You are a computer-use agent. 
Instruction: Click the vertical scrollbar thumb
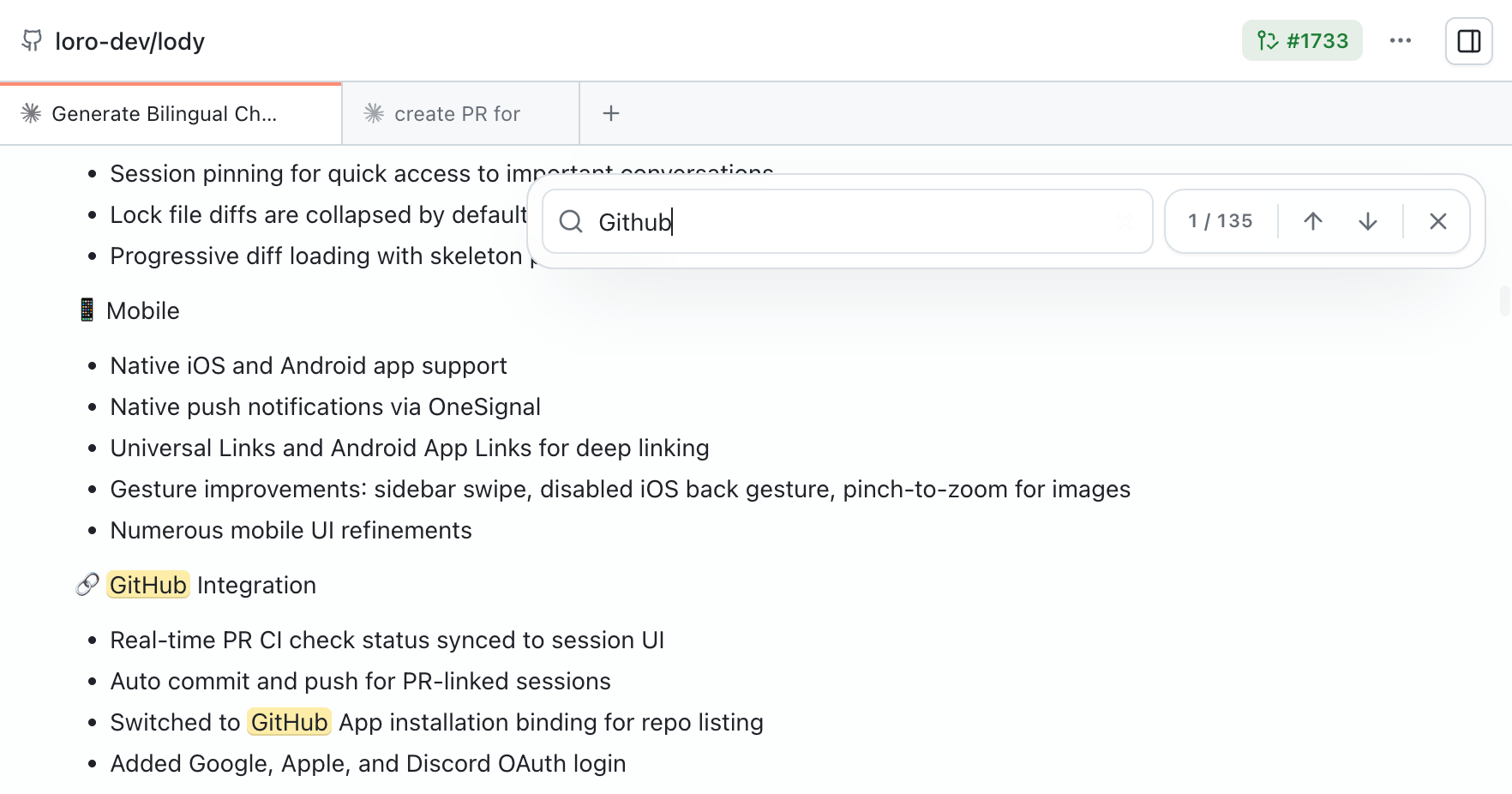(1504, 302)
